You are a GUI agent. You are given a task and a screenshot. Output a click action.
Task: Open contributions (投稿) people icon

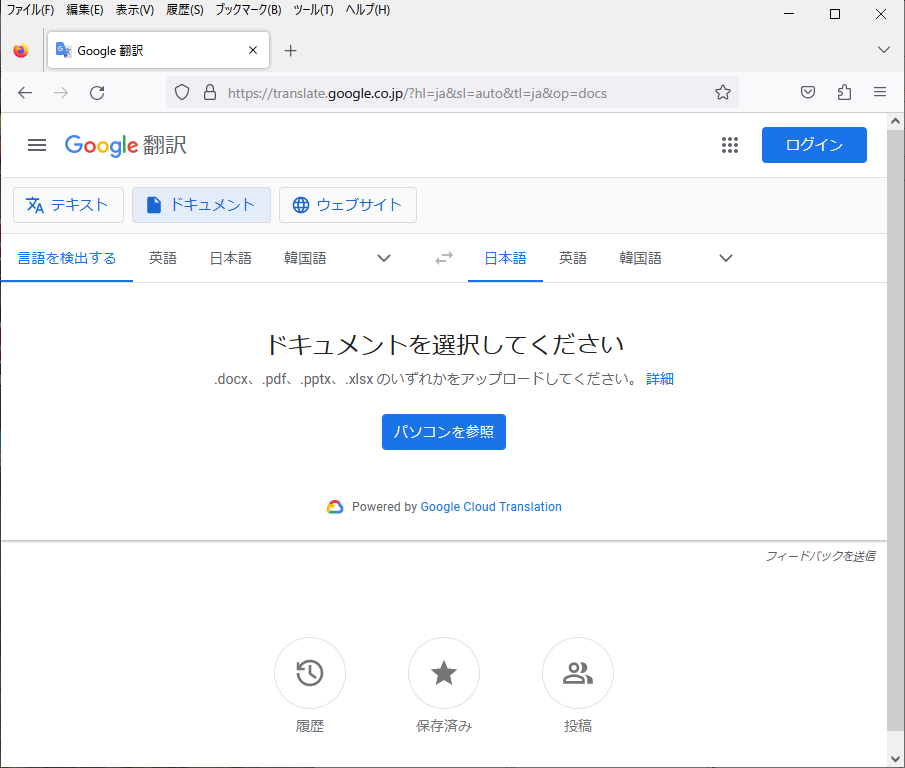pos(578,673)
